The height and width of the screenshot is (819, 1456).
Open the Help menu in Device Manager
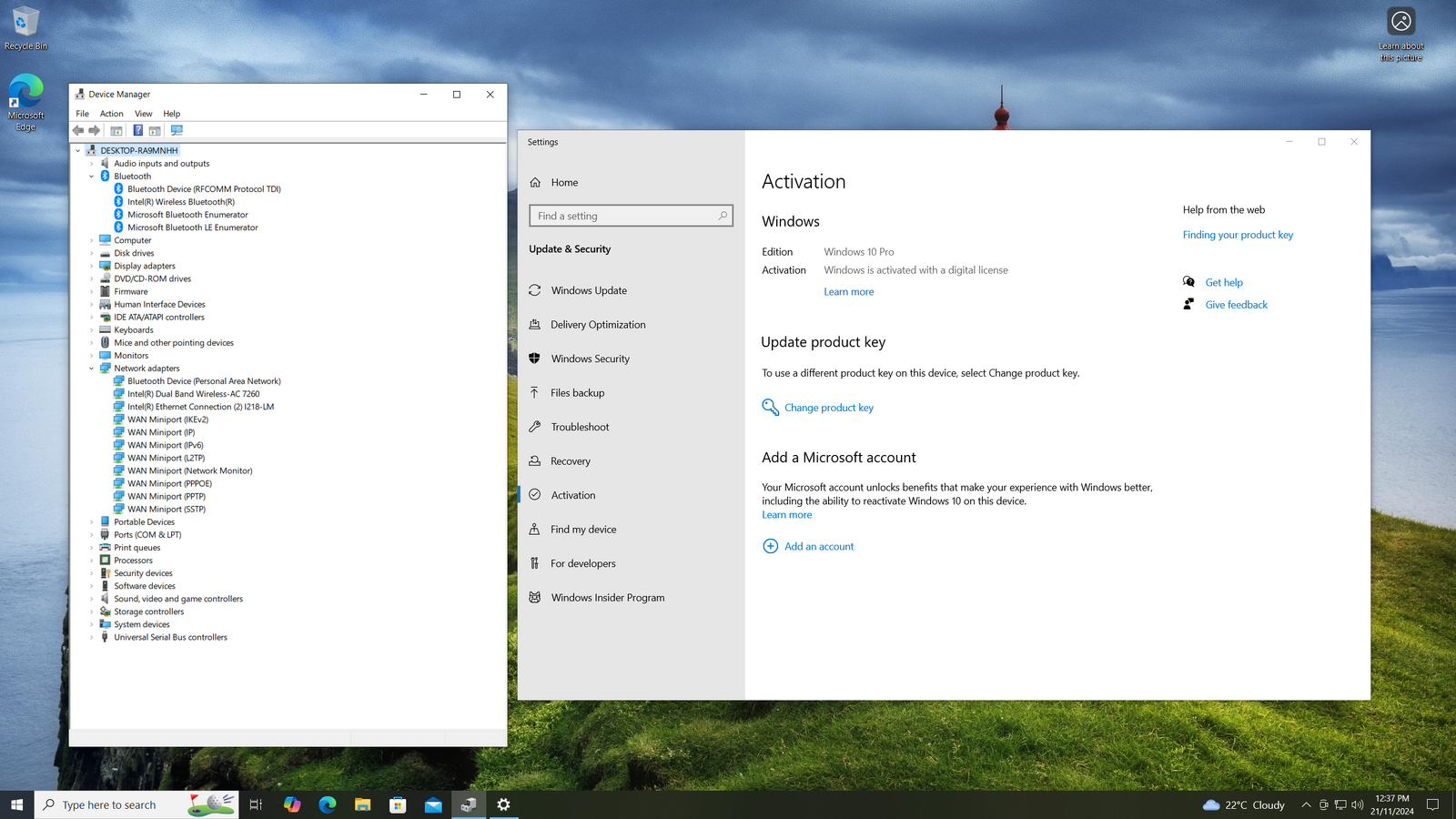pyautogui.click(x=171, y=114)
